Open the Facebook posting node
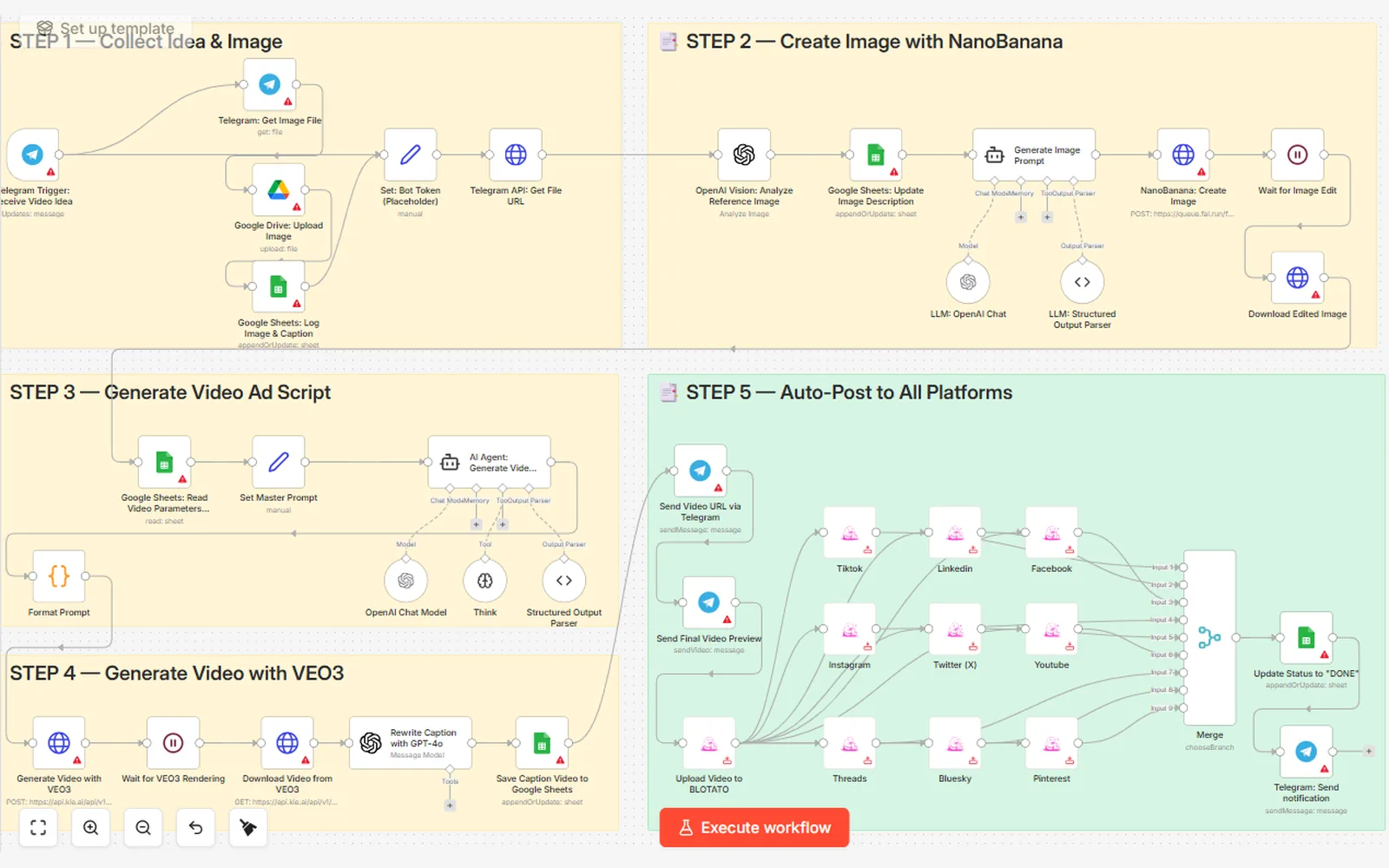 [1051, 532]
